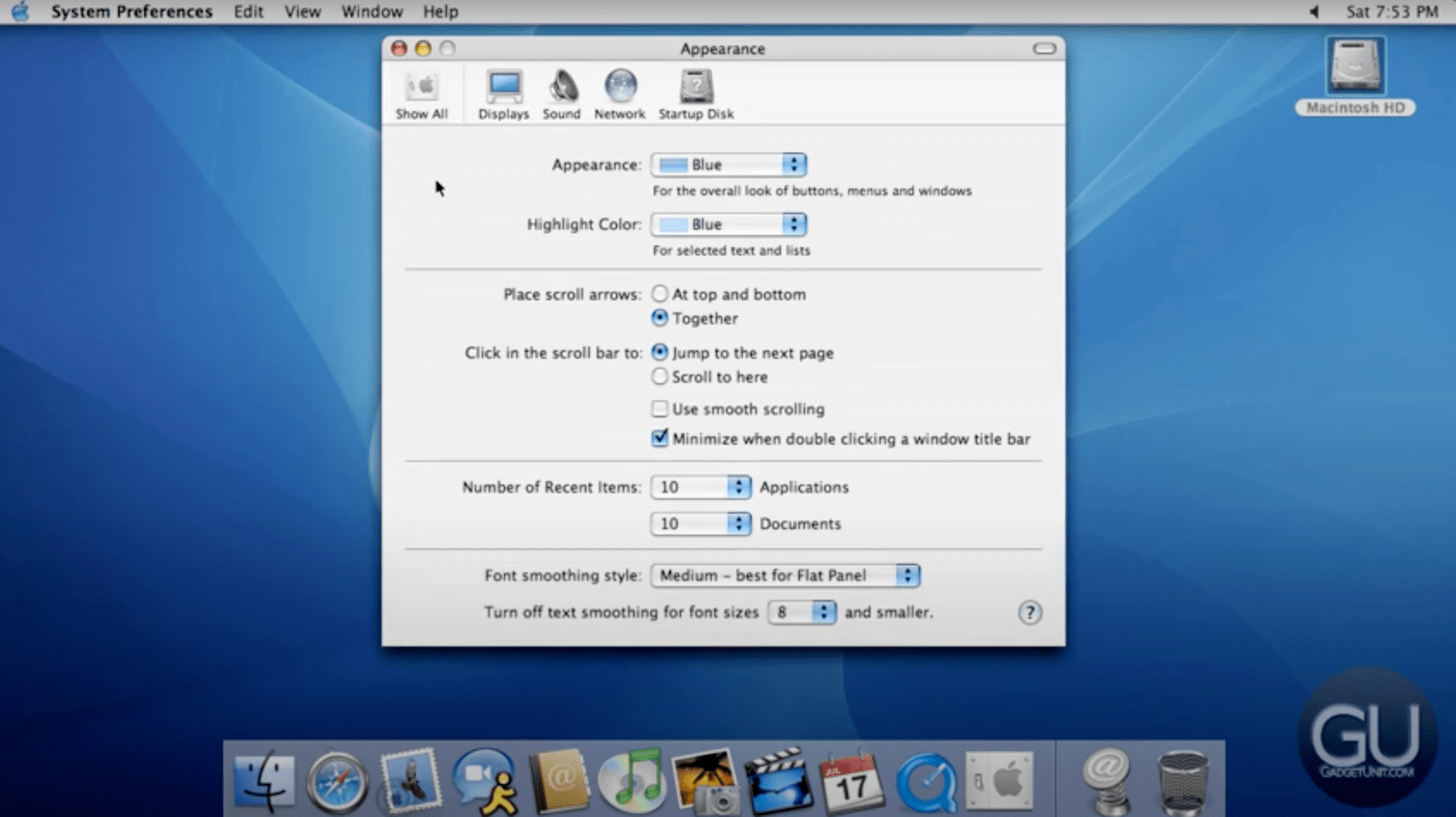Choose Scroll to here option
1456x817 pixels.
point(659,377)
